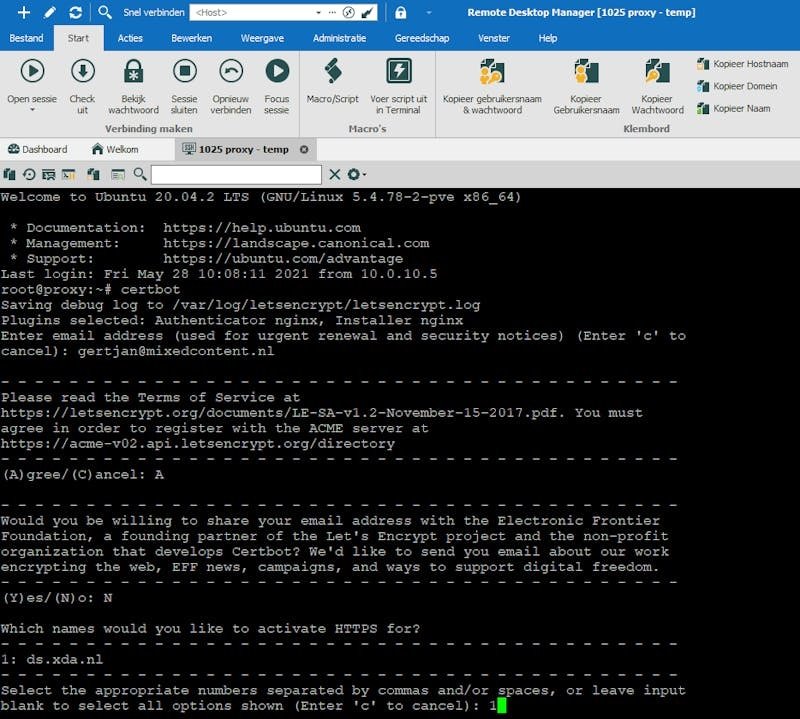
Task: Click the pencil edit icon in the title bar
Action: click(49, 12)
